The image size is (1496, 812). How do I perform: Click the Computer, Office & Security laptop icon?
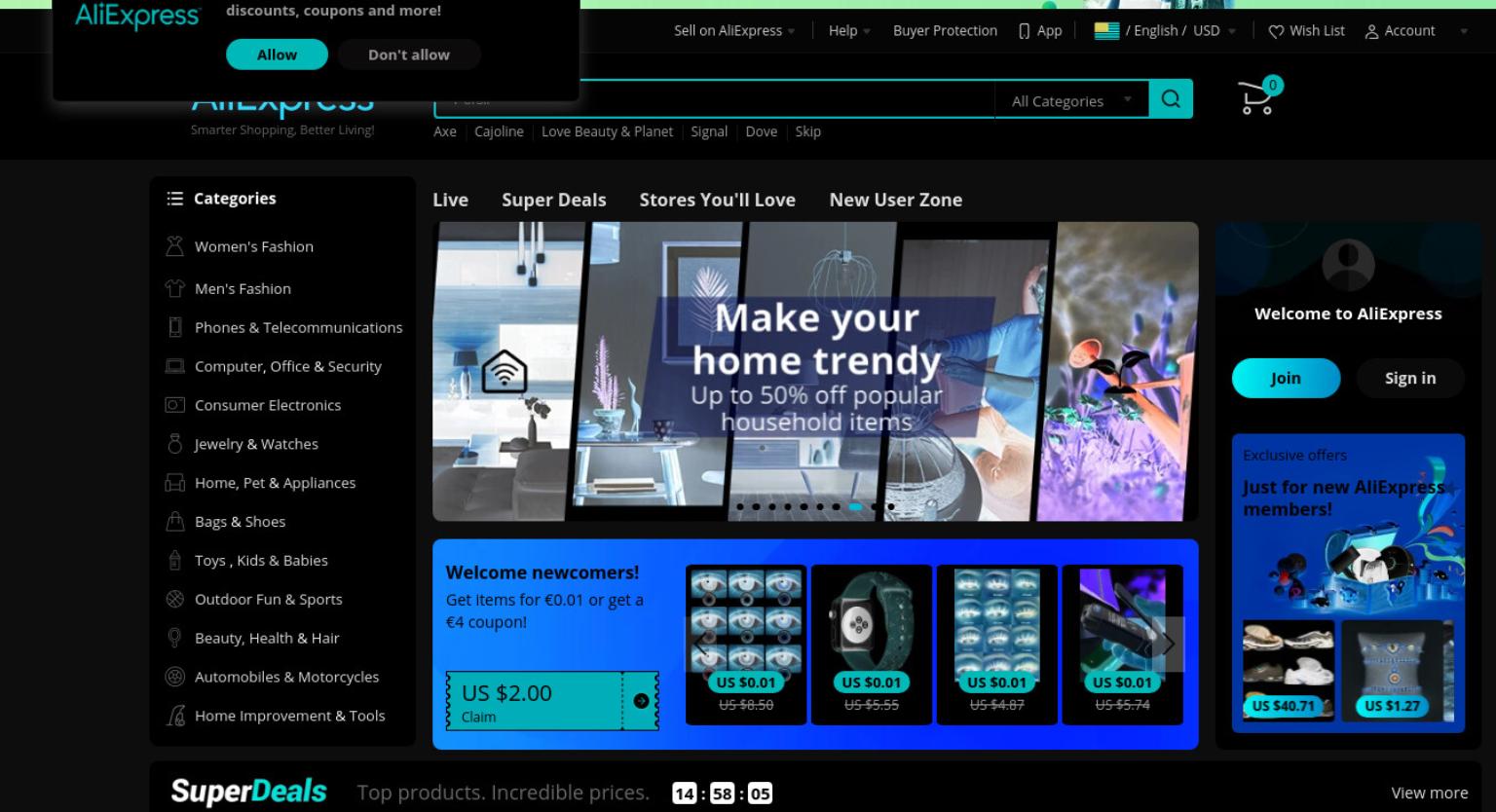[x=174, y=366]
